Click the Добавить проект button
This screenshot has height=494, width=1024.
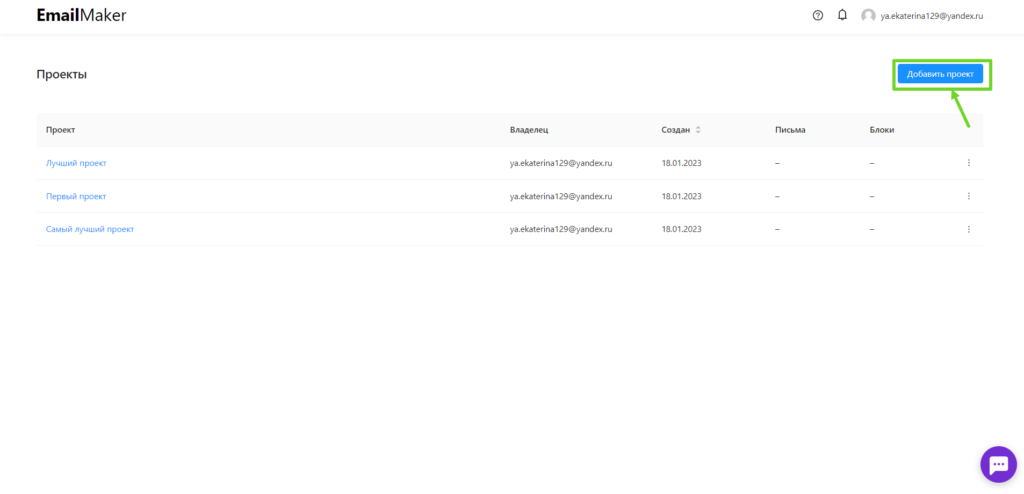pos(940,74)
